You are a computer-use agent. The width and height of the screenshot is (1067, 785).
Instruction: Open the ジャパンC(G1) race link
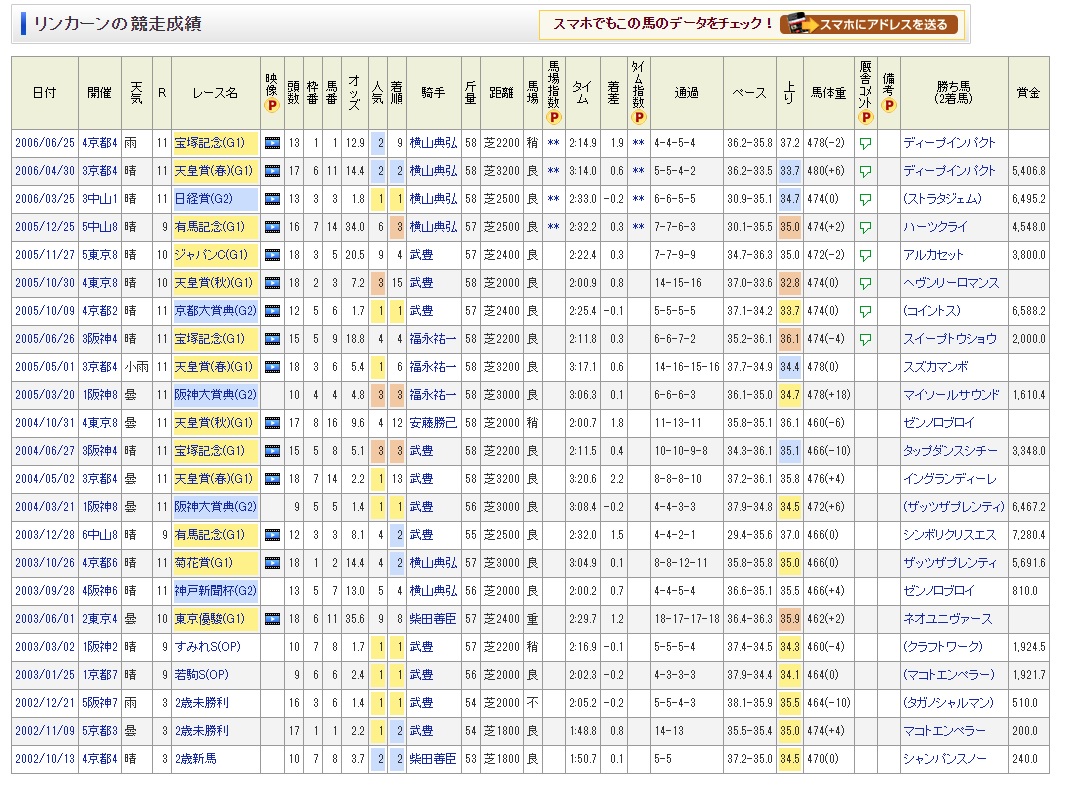(x=212, y=255)
